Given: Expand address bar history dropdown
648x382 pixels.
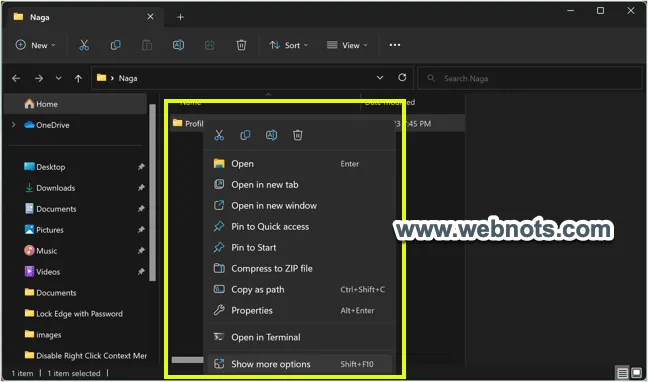Looking at the screenshot, I should point(380,78).
